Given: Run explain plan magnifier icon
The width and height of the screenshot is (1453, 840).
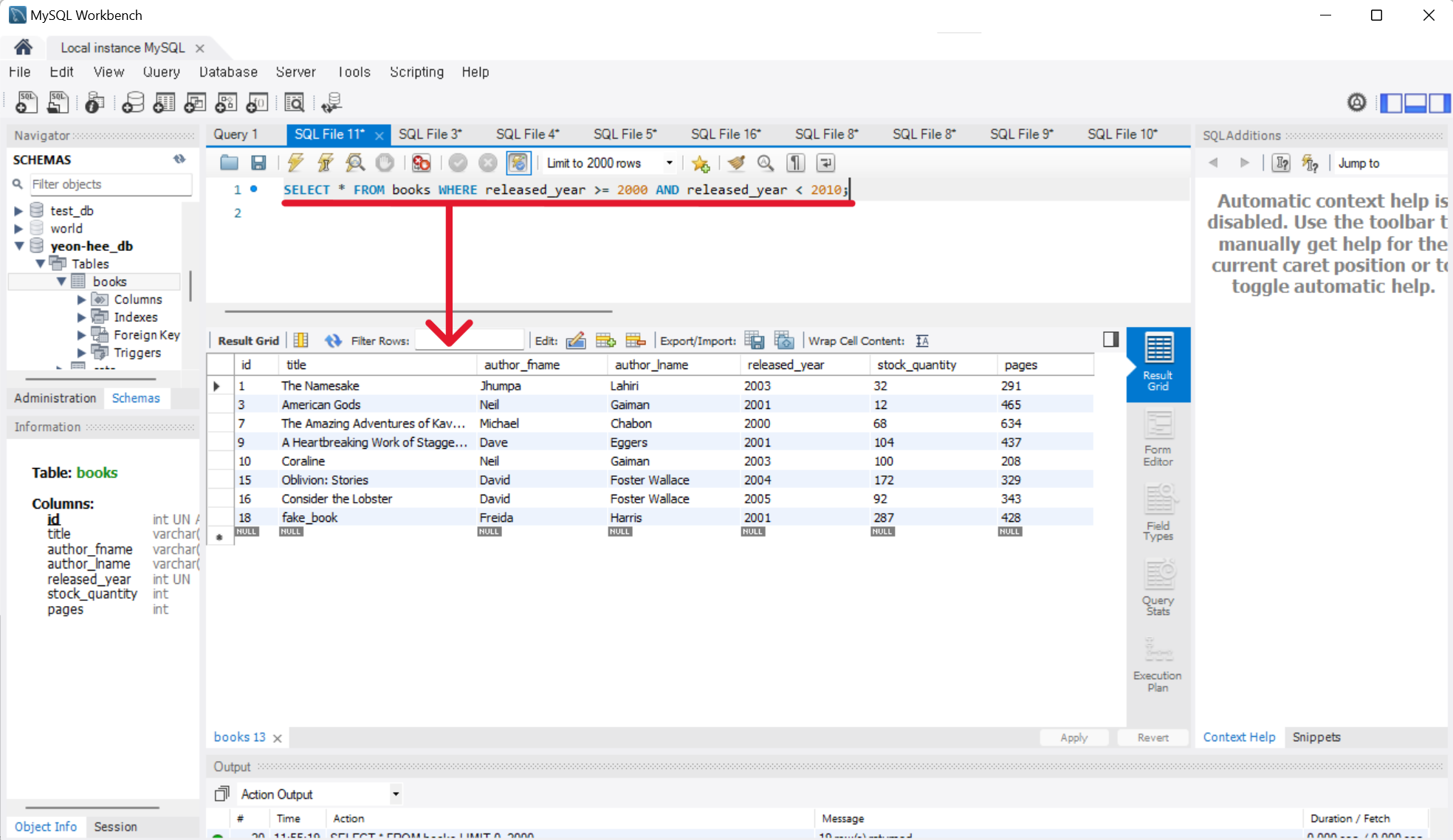Looking at the screenshot, I should pos(355,163).
